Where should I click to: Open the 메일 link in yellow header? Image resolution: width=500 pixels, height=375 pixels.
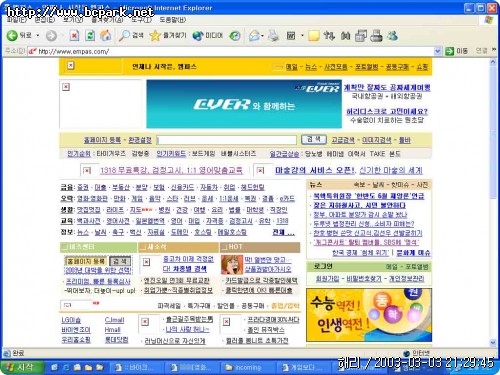coord(291,67)
